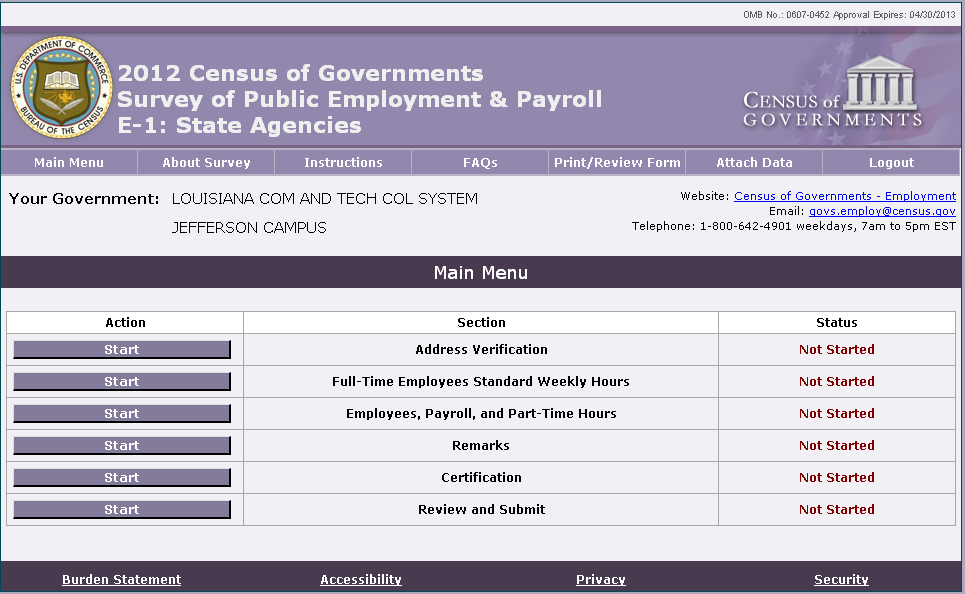965x594 pixels.
Task: Click the govs.employ@census.gov email link
Action: click(882, 211)
